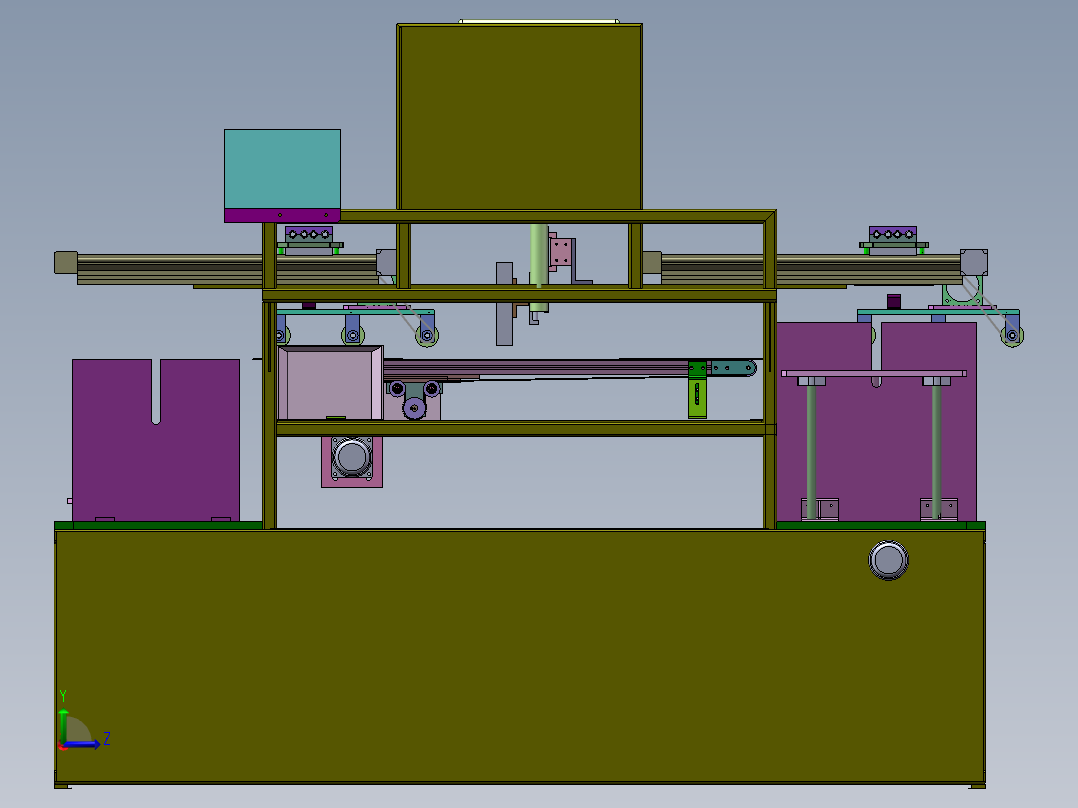Click the round gray knob on base cabinet
Screen dimensions: 1078x808
pyautogui.click(x=888, y=560)
